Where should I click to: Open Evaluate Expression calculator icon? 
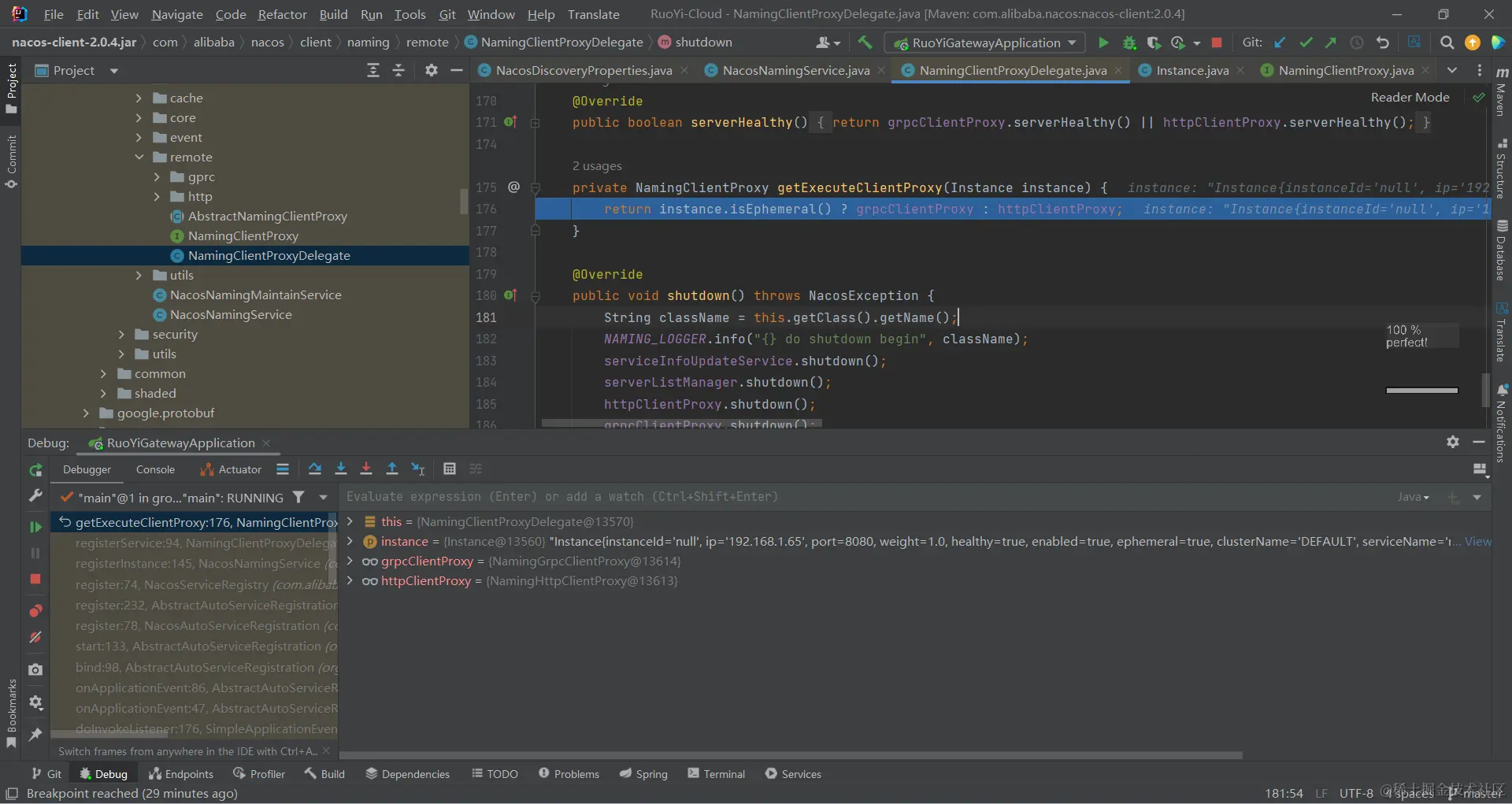tap(450, 469)
